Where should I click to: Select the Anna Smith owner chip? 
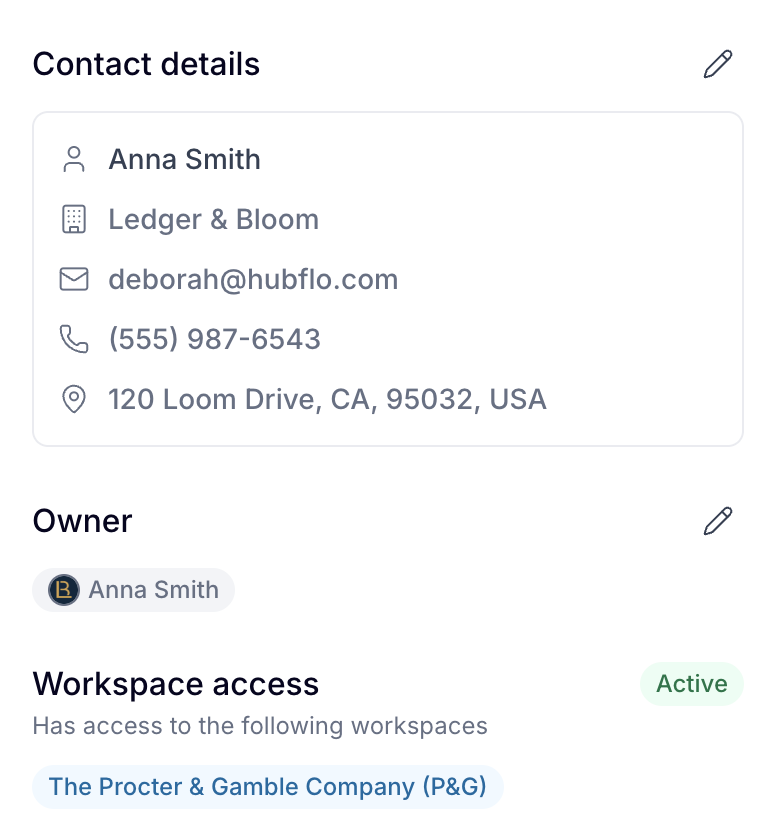click(x=133, y=590)
